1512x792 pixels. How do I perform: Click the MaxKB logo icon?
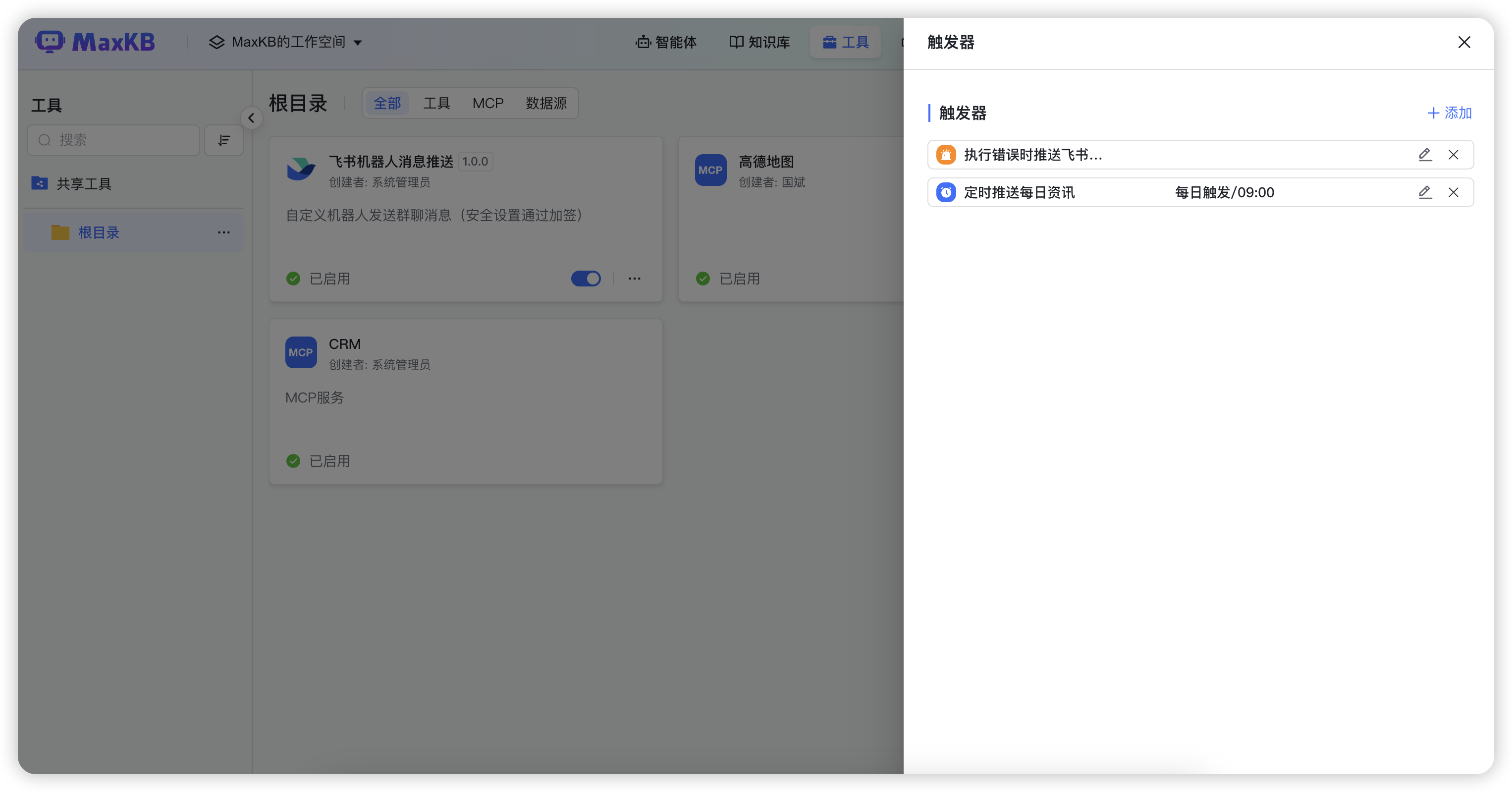[50, 41]
